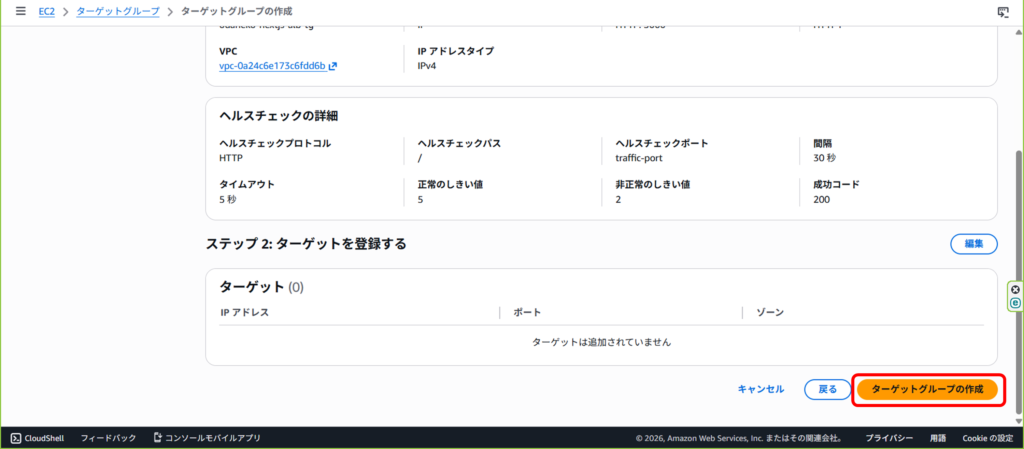
Task: Click external link icon beside the VPC ID
Action: point(333,67)
